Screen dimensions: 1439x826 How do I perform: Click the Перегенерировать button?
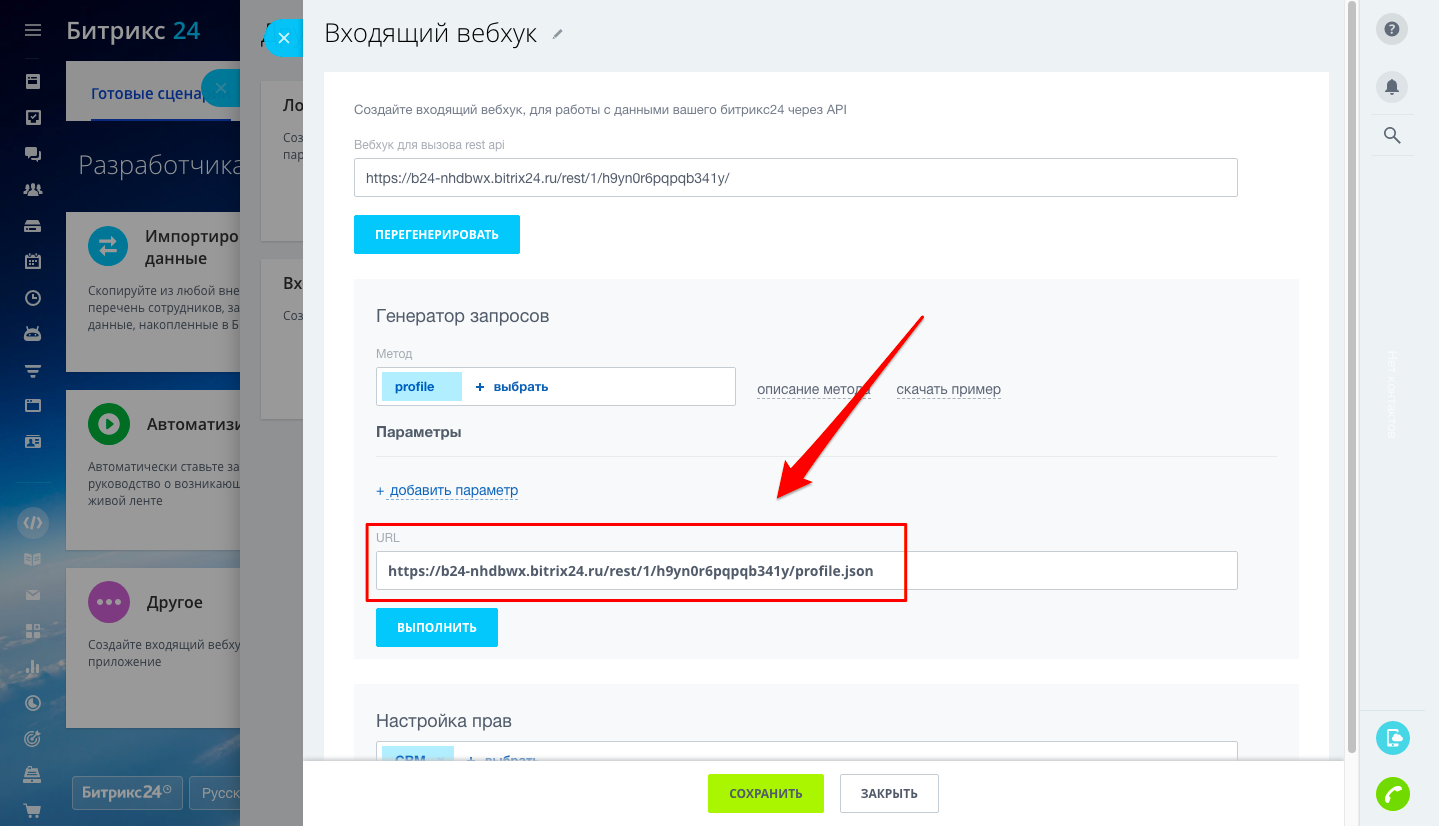437,234
